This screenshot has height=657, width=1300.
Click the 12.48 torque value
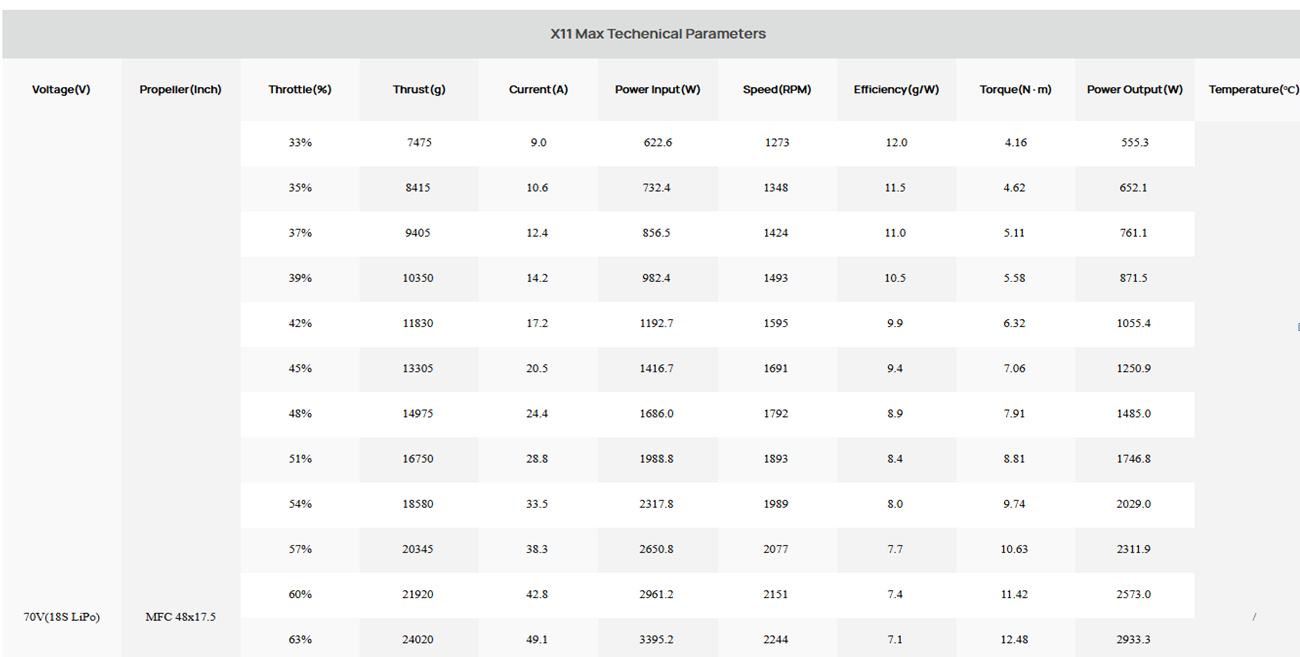point(1015,640)
